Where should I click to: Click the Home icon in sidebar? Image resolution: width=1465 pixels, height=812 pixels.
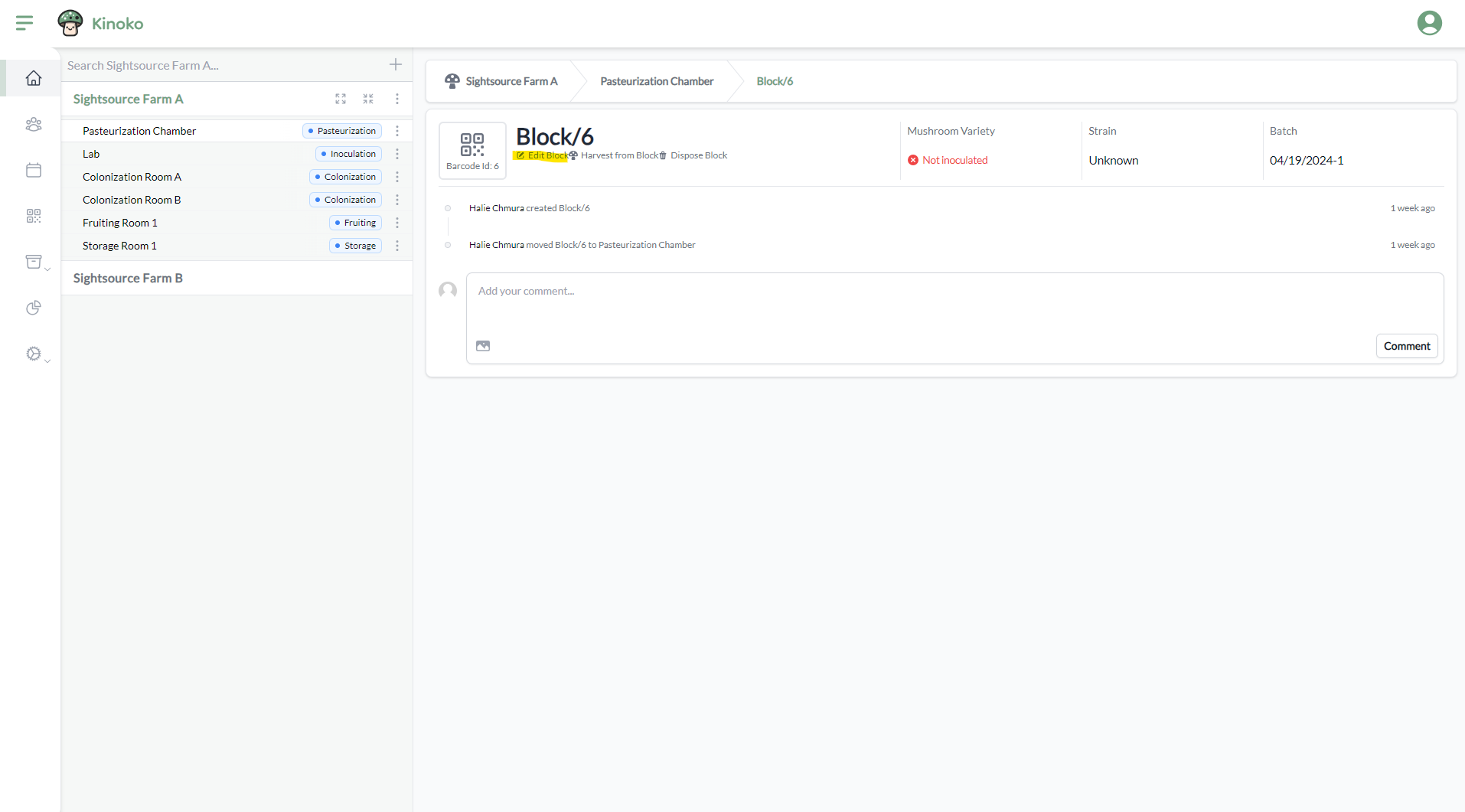(34, 78)
